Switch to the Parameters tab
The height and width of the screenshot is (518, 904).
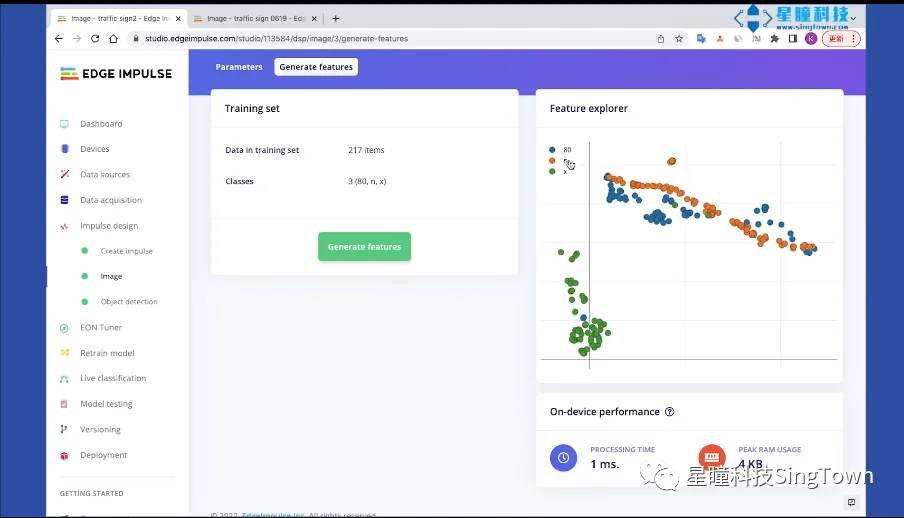point(239,67)
